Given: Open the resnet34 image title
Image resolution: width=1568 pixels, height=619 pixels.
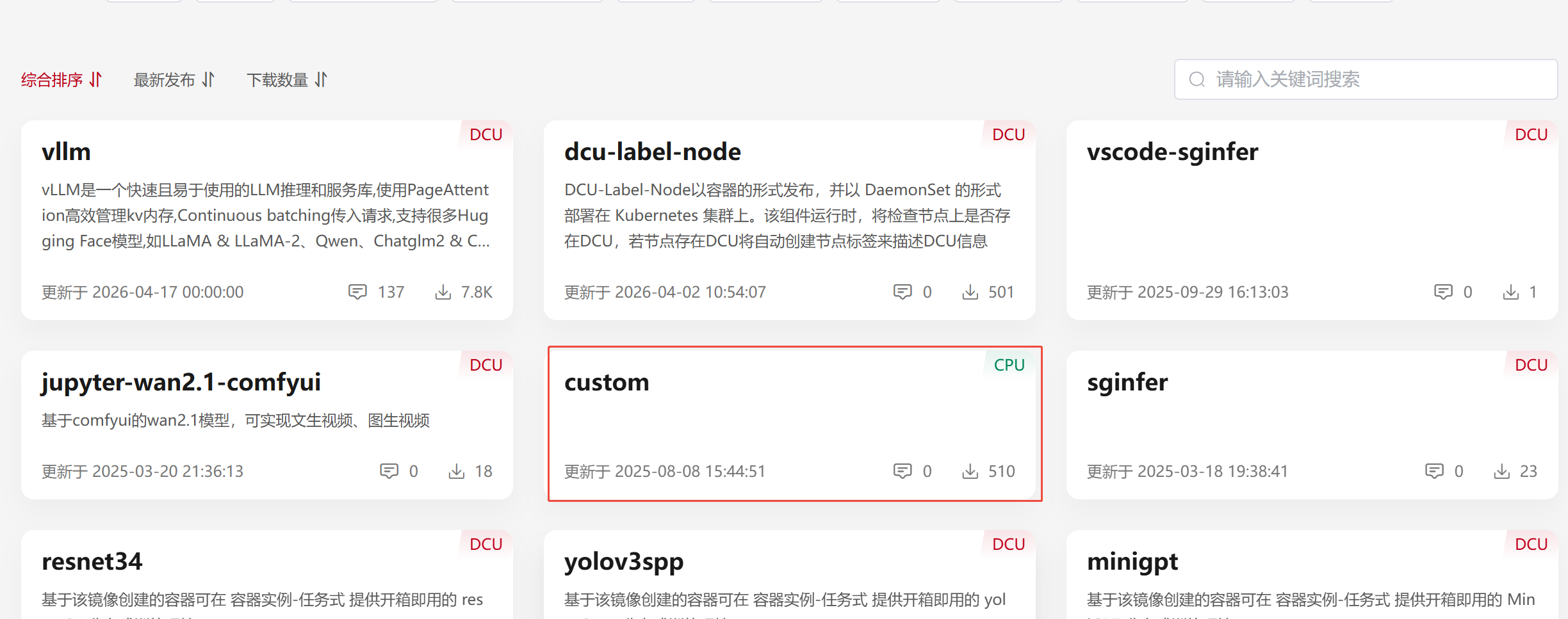Looking at the screenshot, I should click(x=92, y=561).
